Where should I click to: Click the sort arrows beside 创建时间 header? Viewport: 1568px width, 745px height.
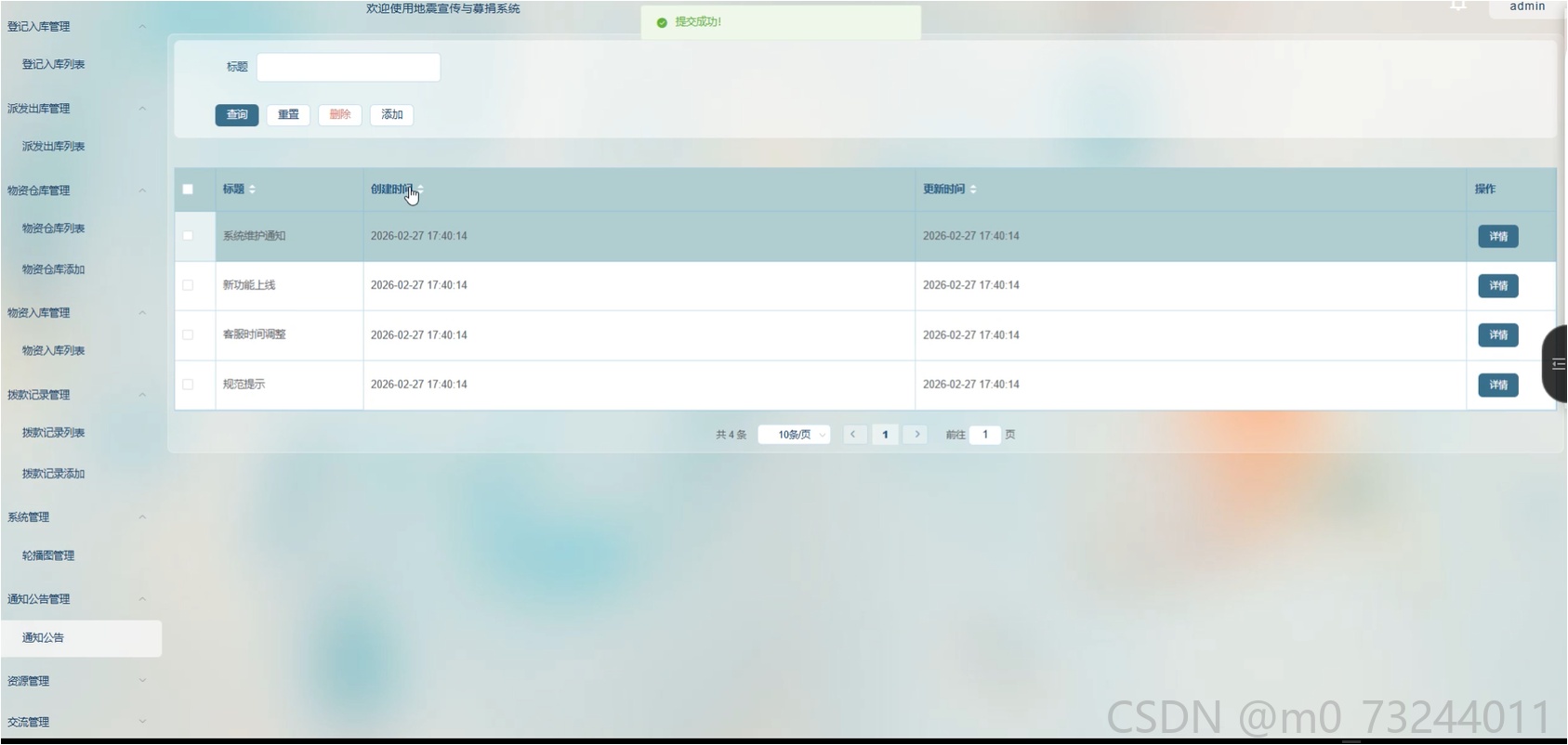pyautogui.click(x=420, y=190)
